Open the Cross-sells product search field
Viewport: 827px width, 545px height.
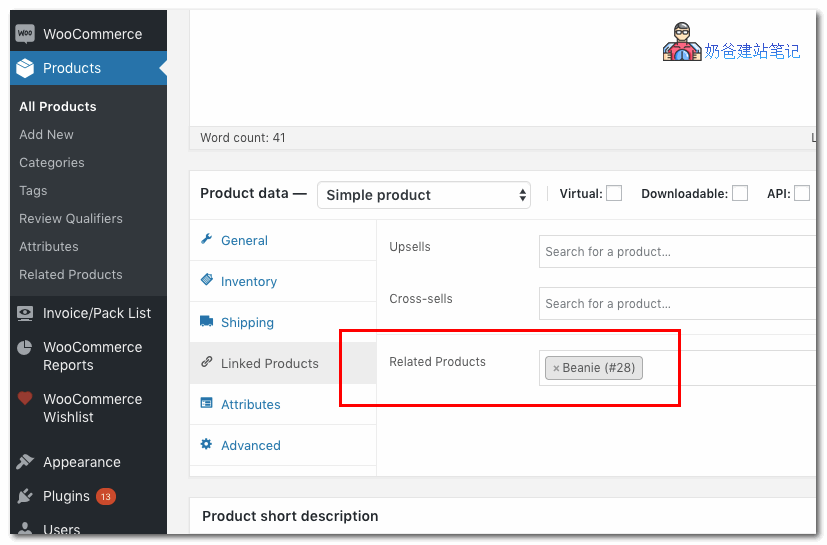pos(676,304)
